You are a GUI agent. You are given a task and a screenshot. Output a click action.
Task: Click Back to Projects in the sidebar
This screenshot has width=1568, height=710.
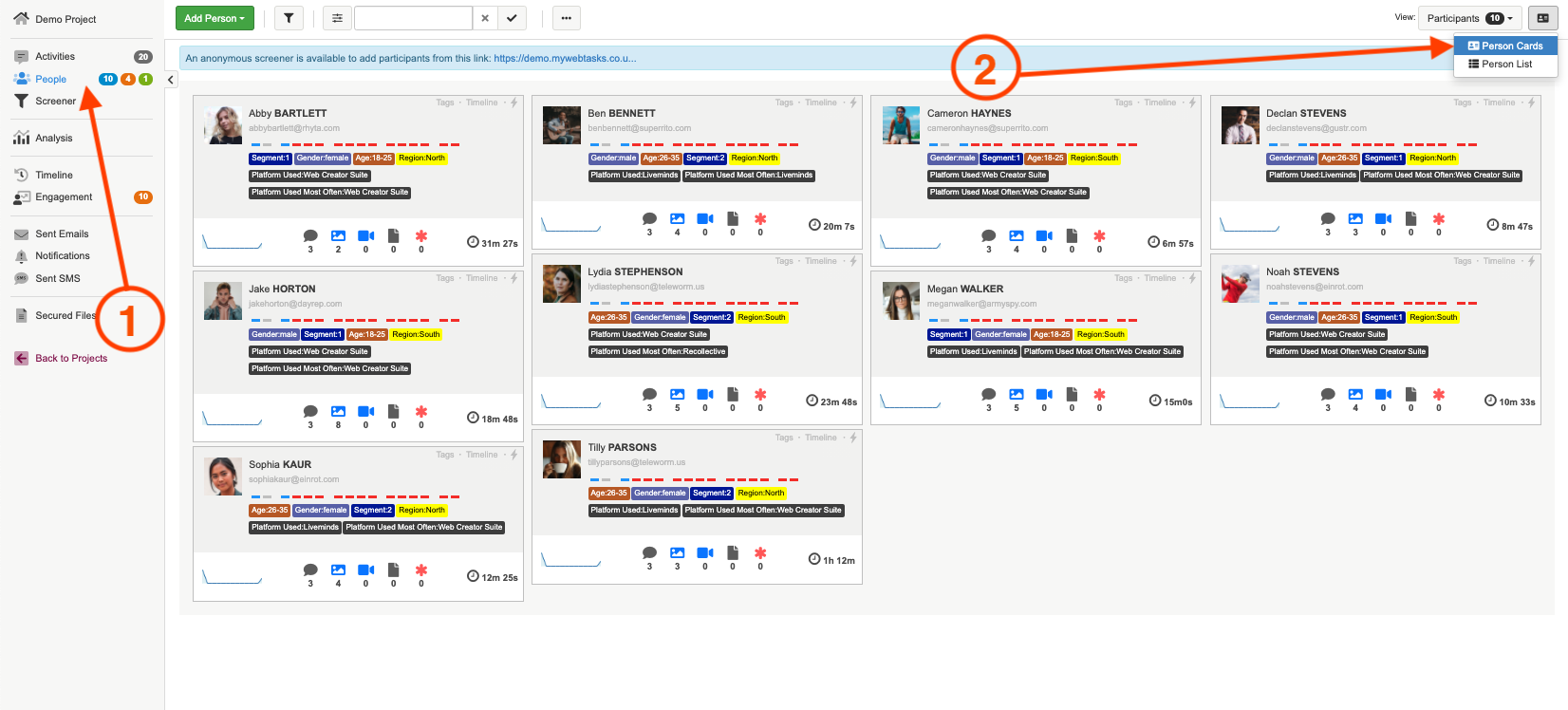(x=71, y=358)
